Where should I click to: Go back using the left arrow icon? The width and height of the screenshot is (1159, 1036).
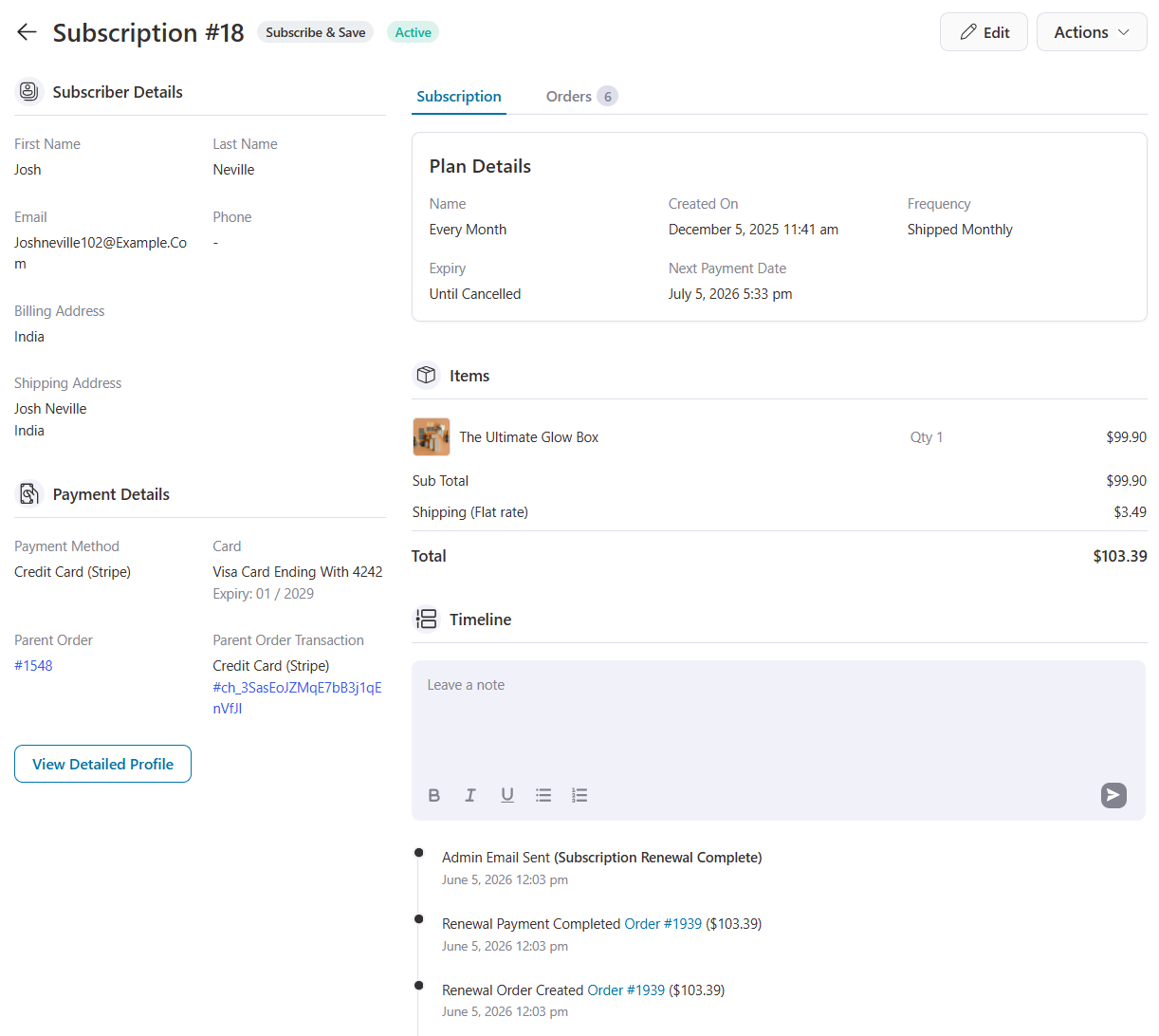coord(27,32)
